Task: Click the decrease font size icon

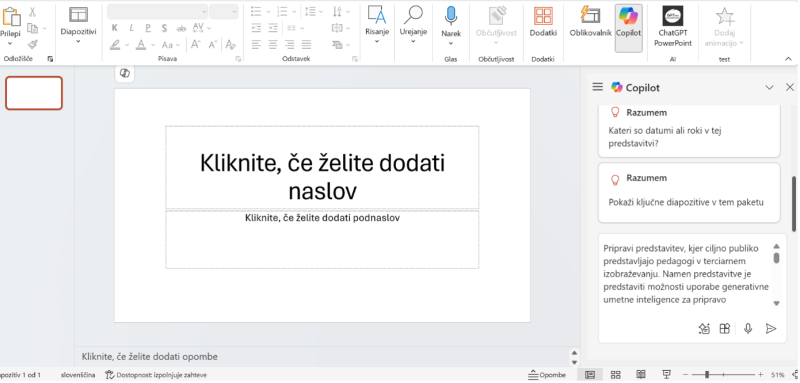Action: tap(213, 45)
